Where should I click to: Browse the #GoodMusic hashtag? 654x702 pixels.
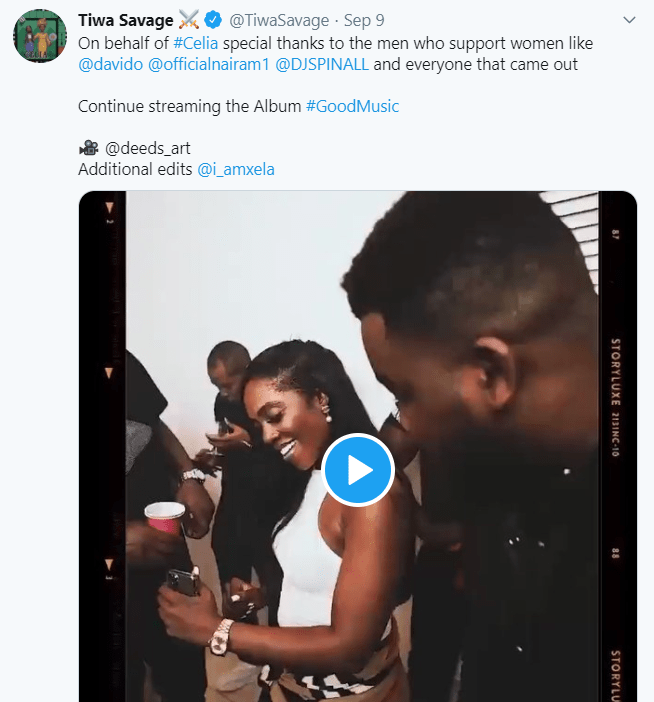tap(352, 106)
